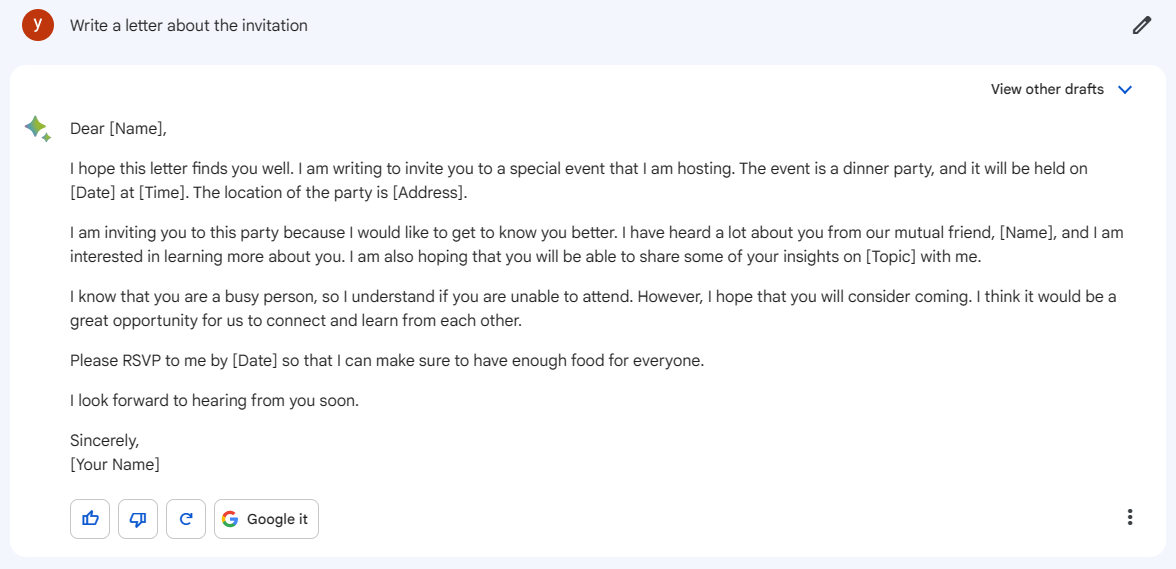Regenerate the response with the circular arrow
This screenshot has width=1176, height=569.
[186, 519]
